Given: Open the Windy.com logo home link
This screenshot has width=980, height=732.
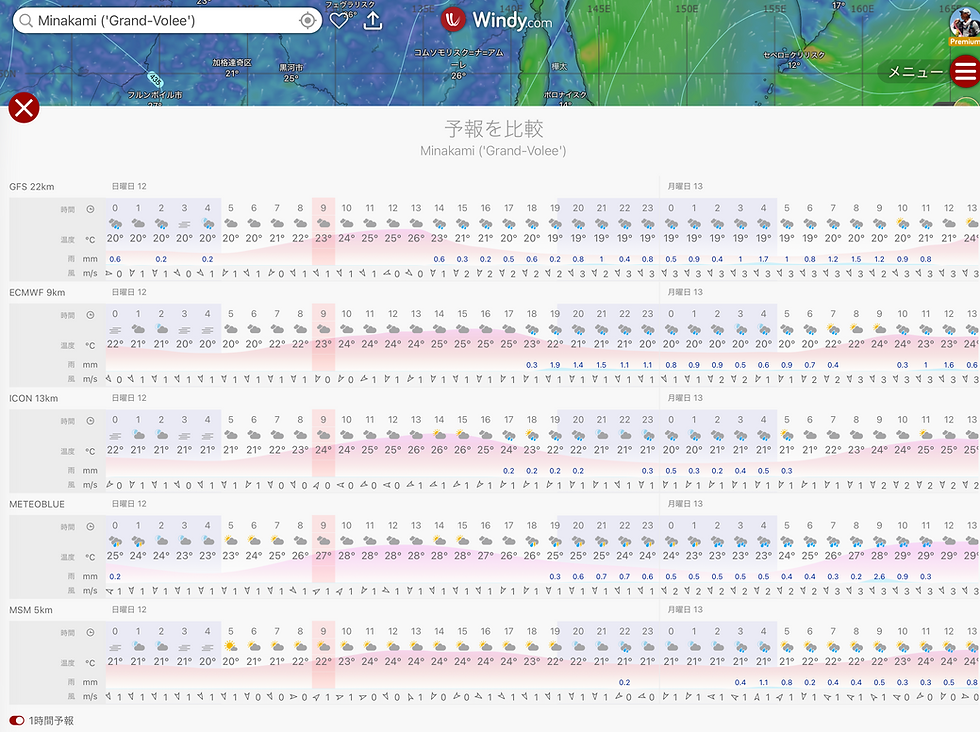Looking at the screenshot, I should (x=497, y=20).
